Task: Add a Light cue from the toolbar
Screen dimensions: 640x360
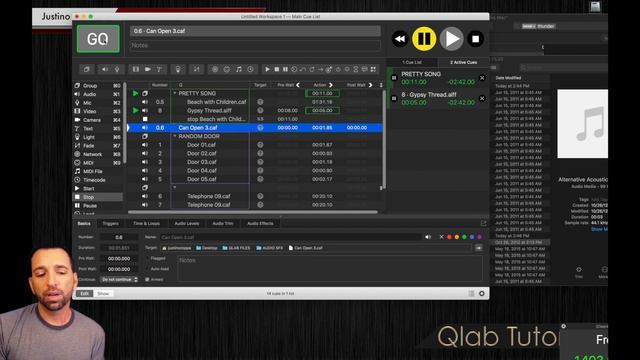Action: [178, 69]
